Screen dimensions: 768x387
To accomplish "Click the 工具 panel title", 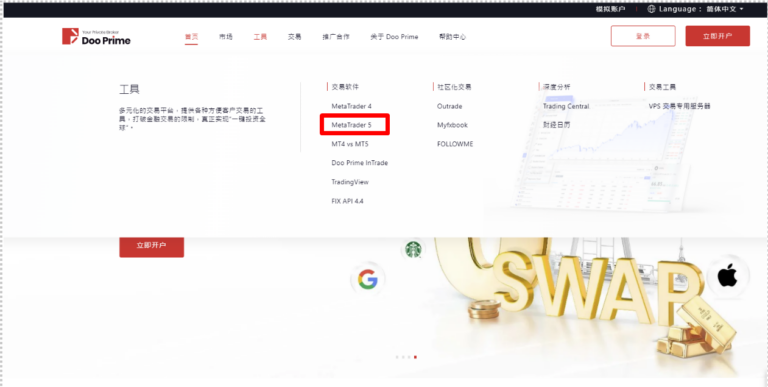I will coord(129,89).
